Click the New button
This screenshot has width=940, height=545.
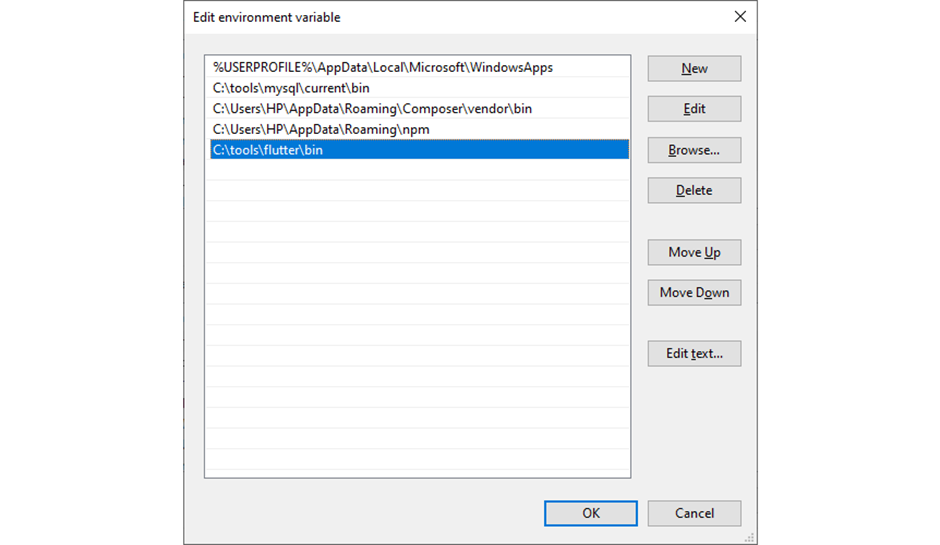[694, 68]
